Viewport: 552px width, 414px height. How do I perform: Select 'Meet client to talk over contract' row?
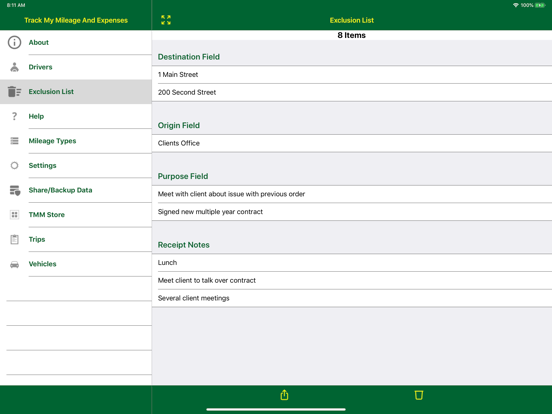(x=352, y=281)
